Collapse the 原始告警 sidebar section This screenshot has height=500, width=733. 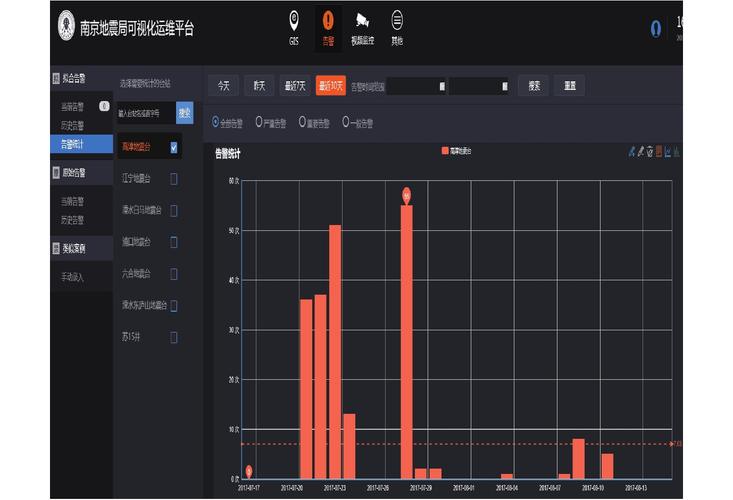tap(81, 172)
